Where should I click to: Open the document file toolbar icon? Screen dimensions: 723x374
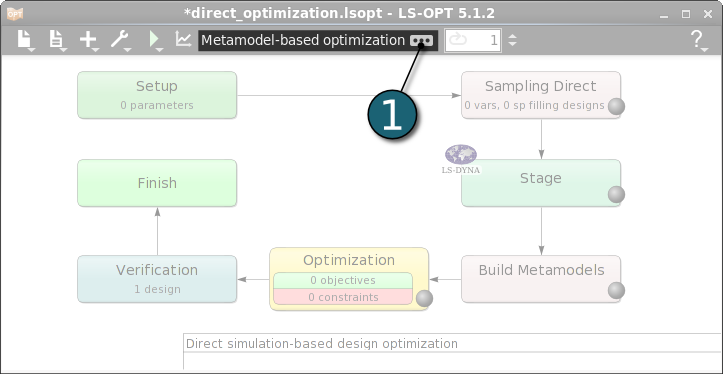[x=56, y=40]
